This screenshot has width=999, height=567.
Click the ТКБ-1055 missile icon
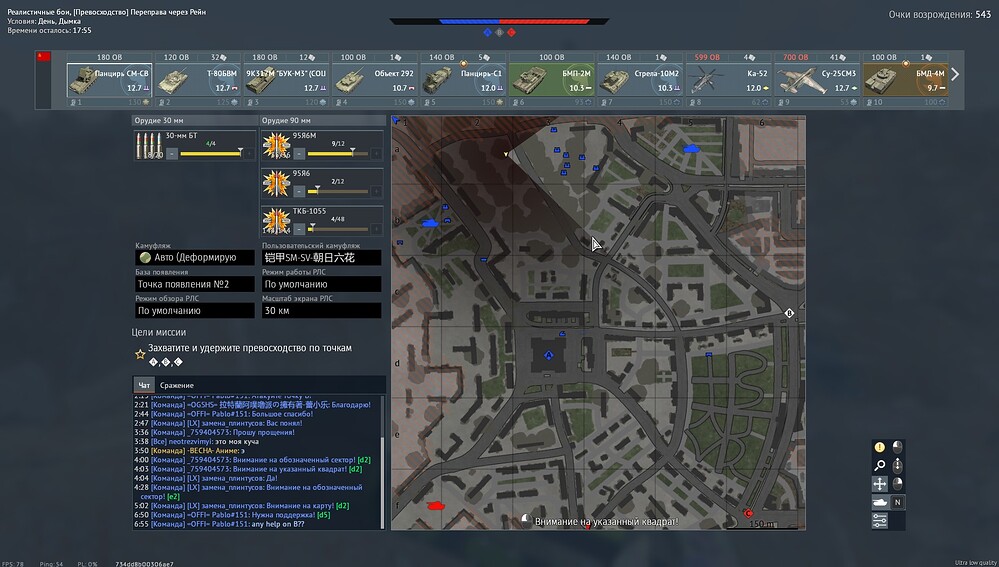tap(277, 221)
